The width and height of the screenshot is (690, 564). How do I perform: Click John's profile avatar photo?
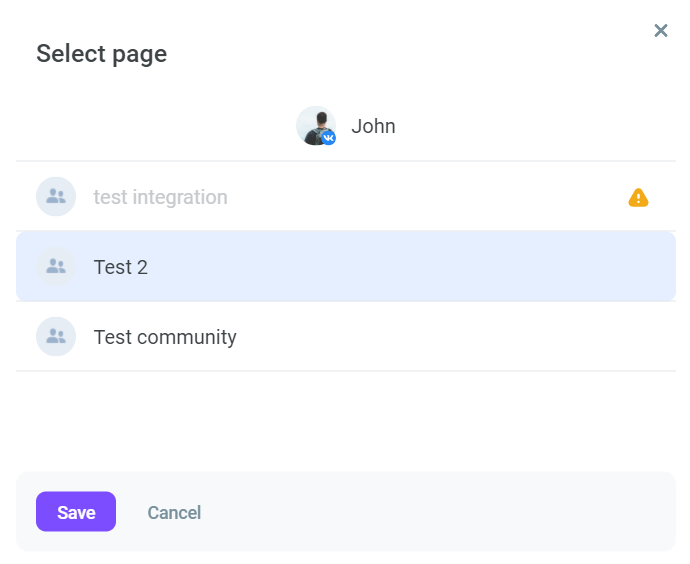316,126
